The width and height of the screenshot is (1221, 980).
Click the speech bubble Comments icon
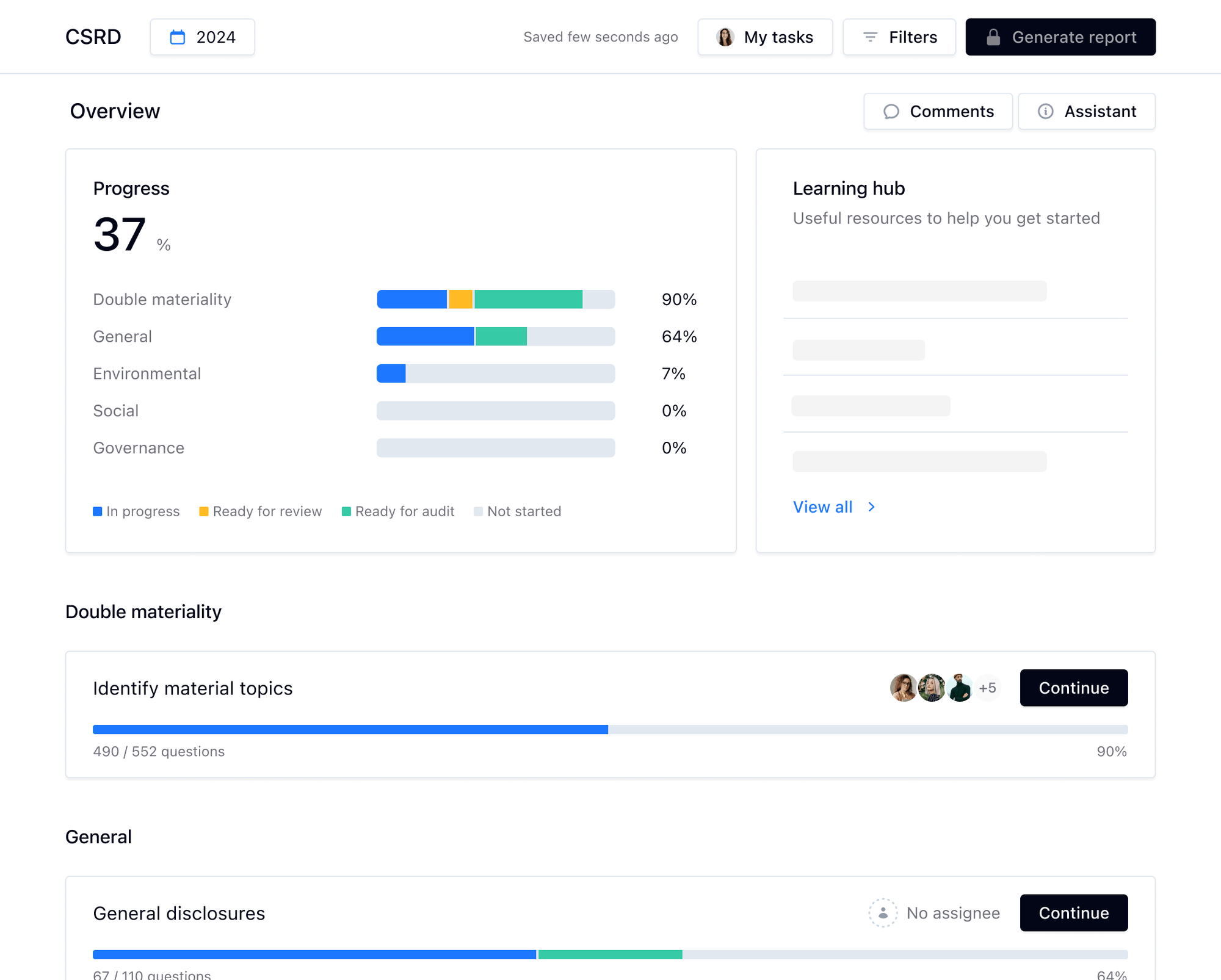(891, 112)
